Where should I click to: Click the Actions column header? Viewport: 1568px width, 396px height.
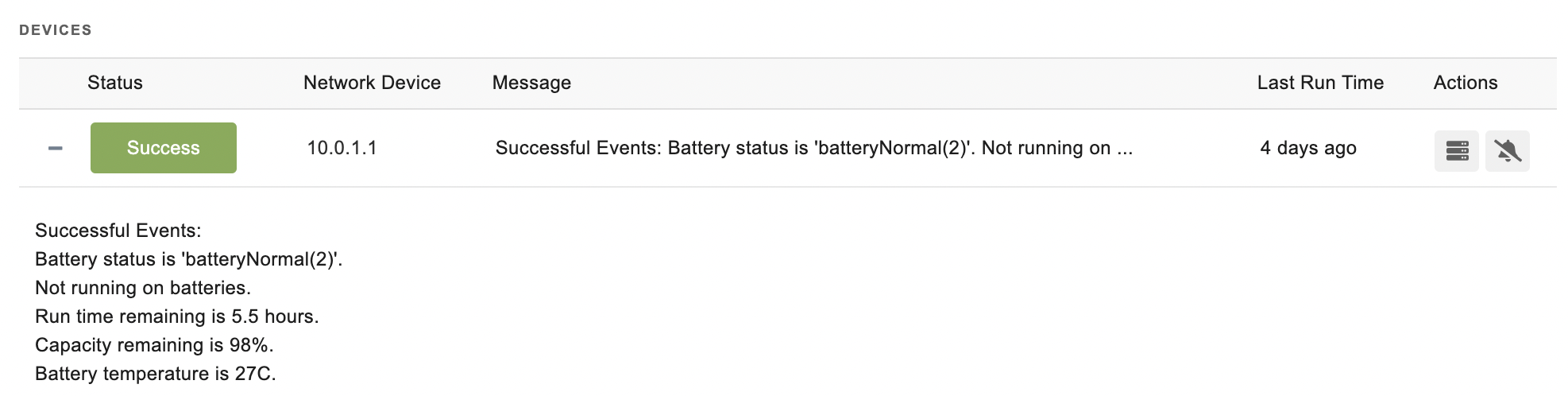pyautogui.click(x=1466, y=83)
